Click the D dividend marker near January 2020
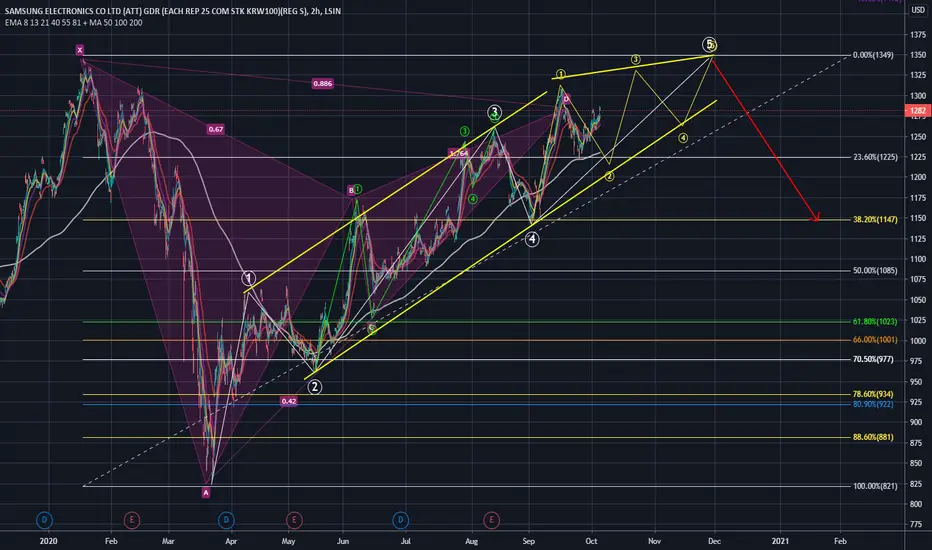 click(x=44, y=520)
